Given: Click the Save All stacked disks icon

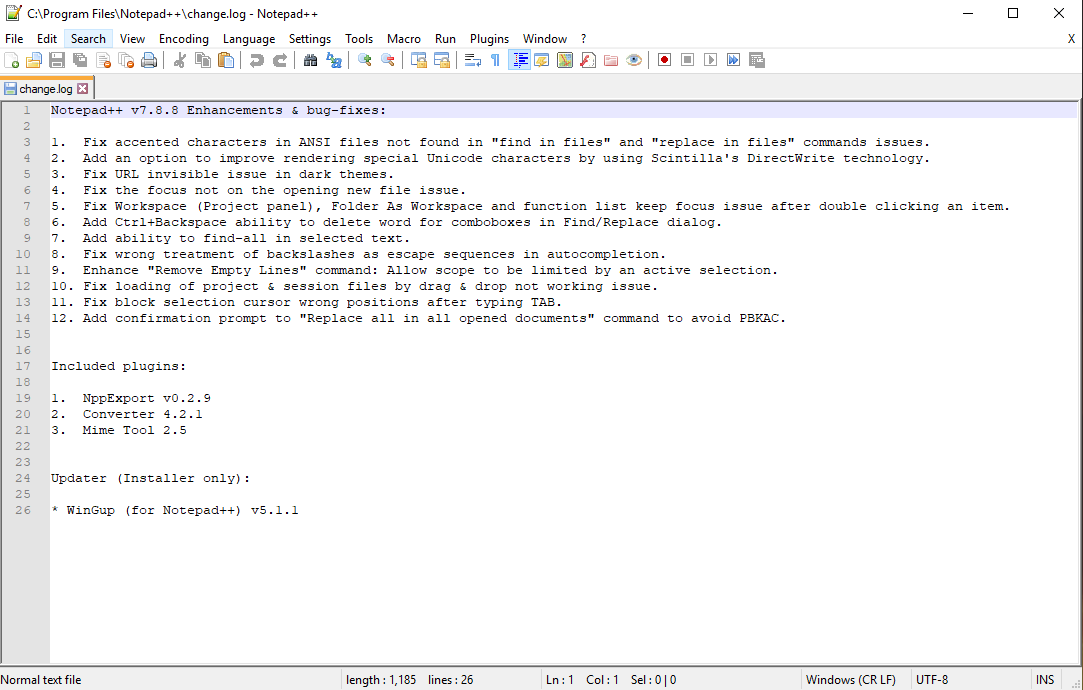Looking at the screenshot, I should tap(80, 60).
